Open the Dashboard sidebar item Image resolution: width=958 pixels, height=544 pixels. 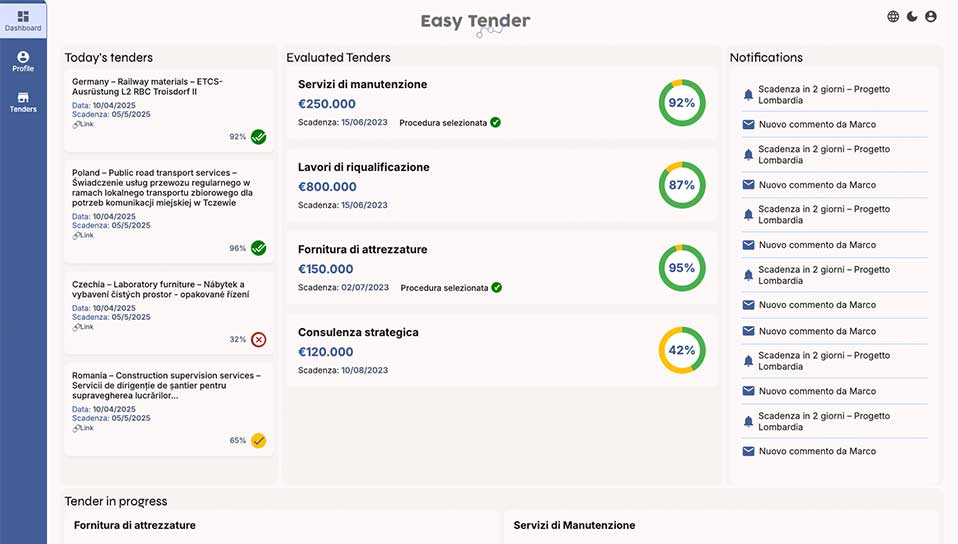(23, 20)
